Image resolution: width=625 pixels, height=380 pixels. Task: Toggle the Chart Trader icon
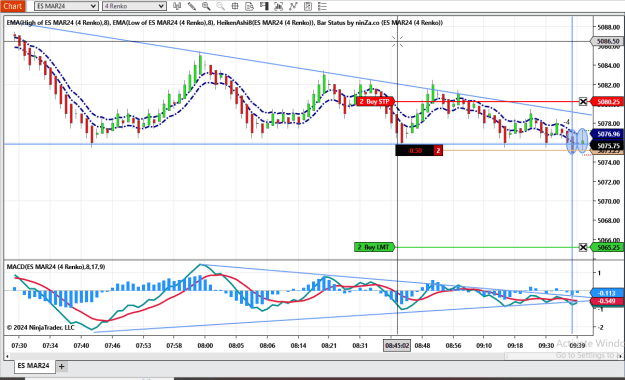pyautogui.click(x=264, y=6)
